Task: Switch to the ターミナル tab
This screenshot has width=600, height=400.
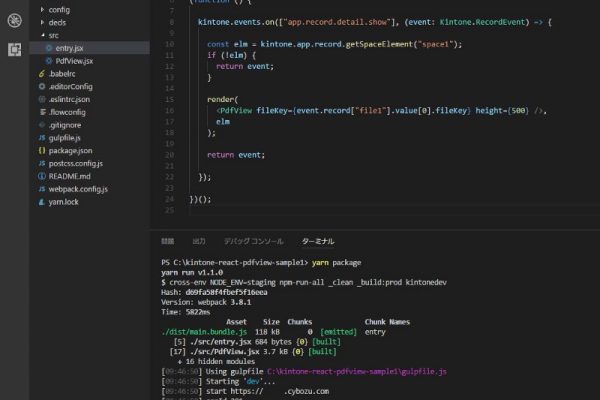Action: coord(319,241)
